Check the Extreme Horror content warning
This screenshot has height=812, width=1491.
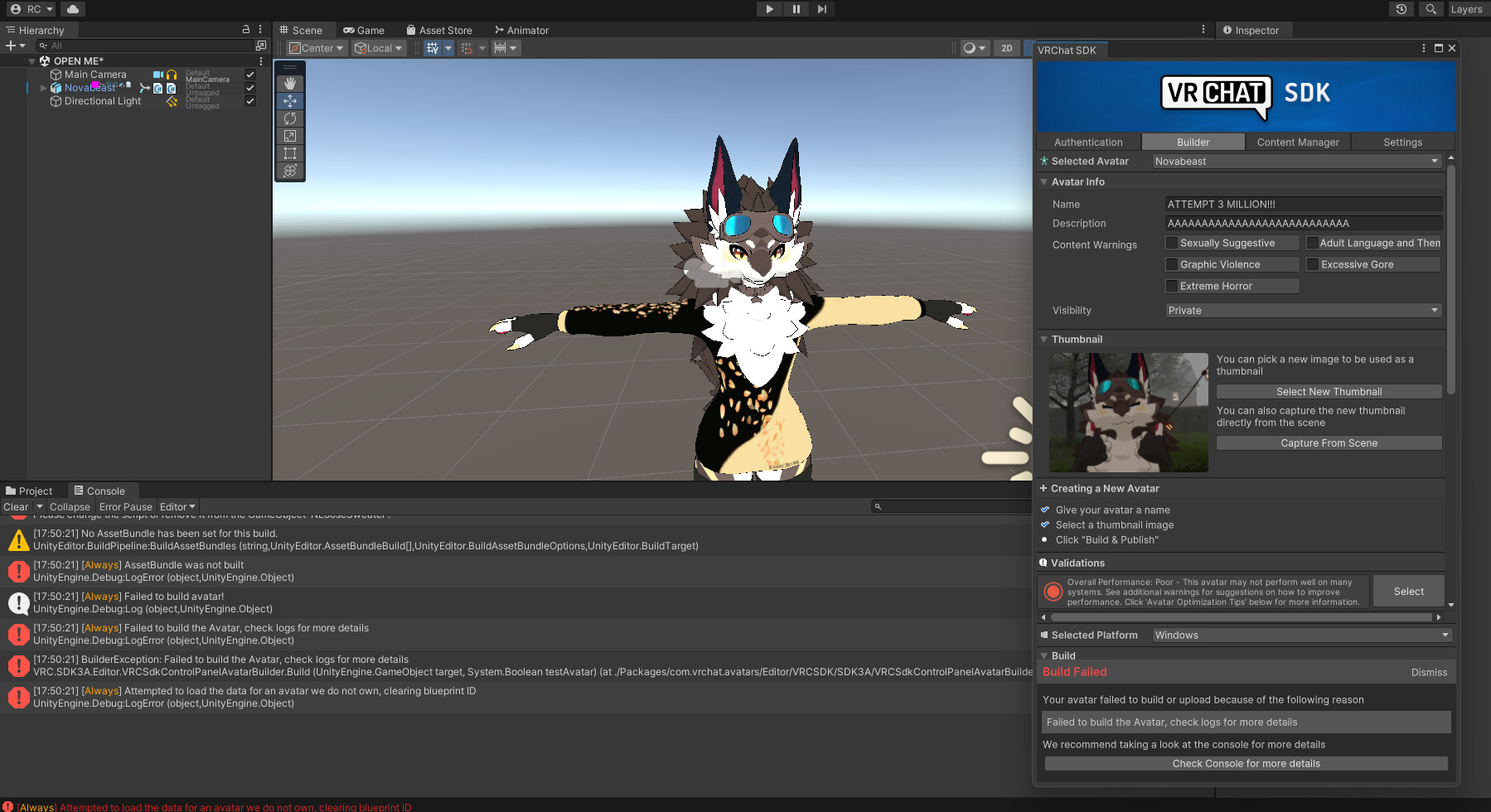(1171, 285)
